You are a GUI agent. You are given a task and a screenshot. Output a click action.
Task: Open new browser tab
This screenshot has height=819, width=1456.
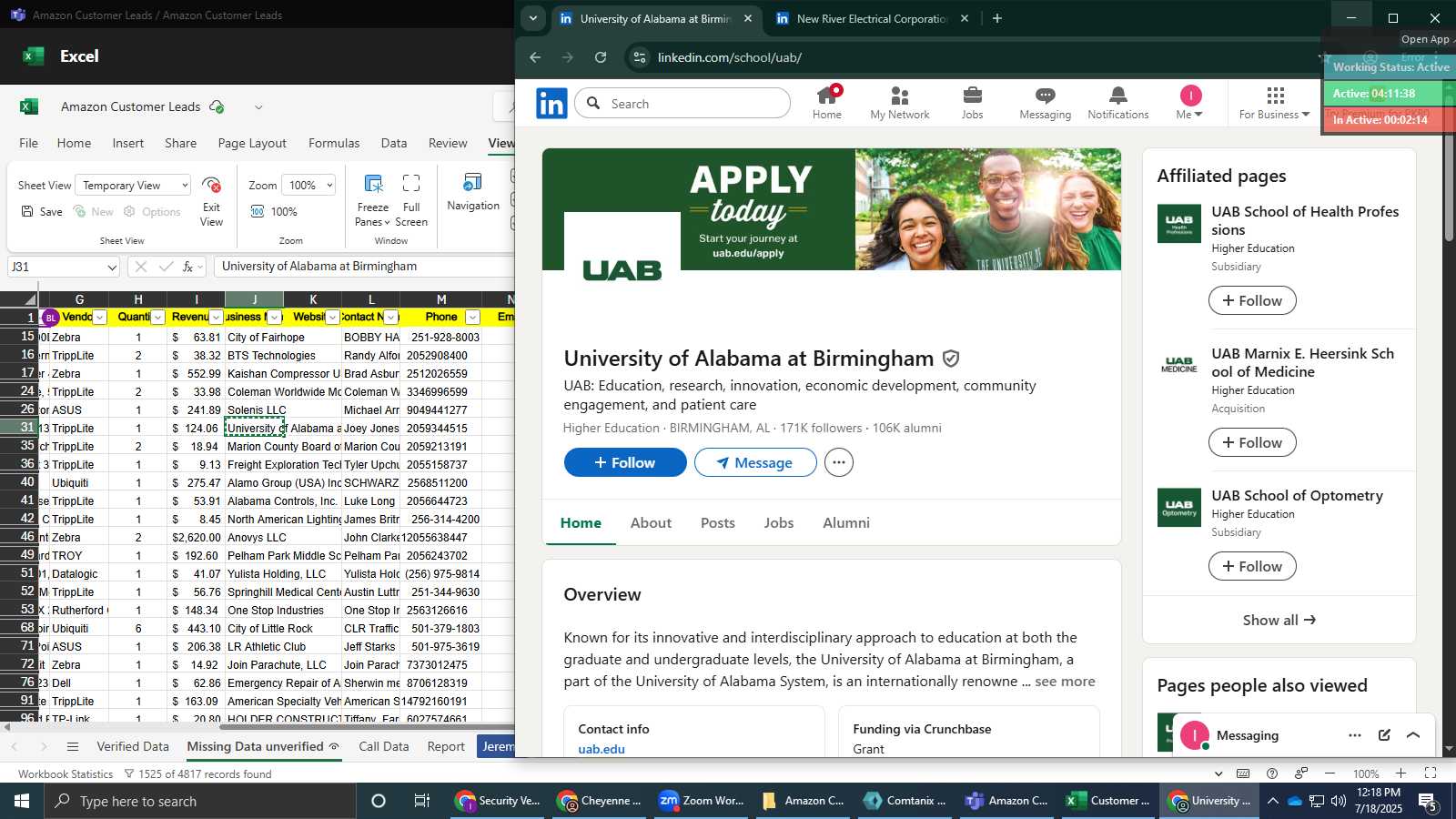pos(996,18)
